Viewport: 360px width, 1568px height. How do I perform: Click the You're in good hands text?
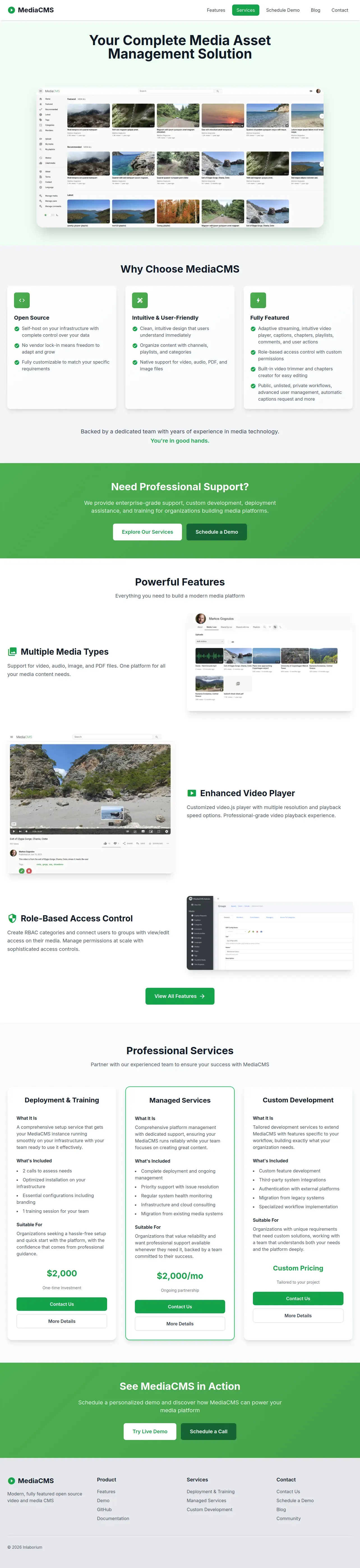click(180, 441)
